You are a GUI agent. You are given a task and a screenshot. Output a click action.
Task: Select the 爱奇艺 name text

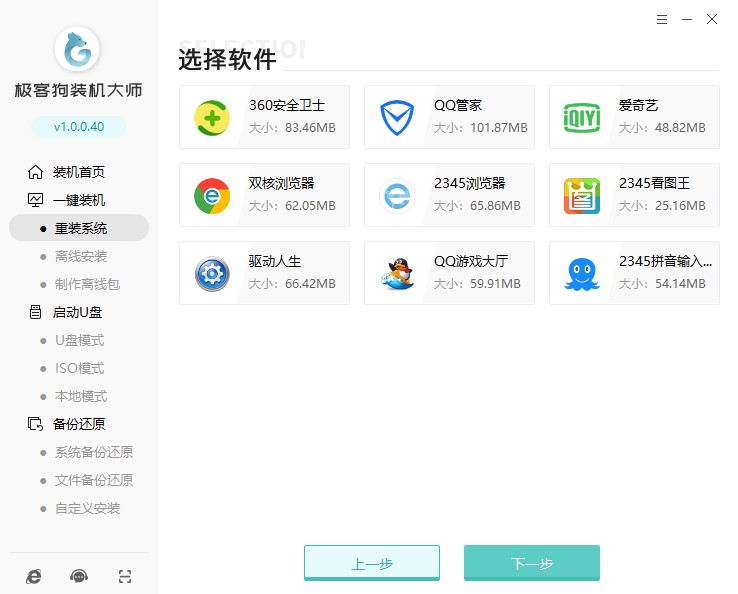[638, 105]
